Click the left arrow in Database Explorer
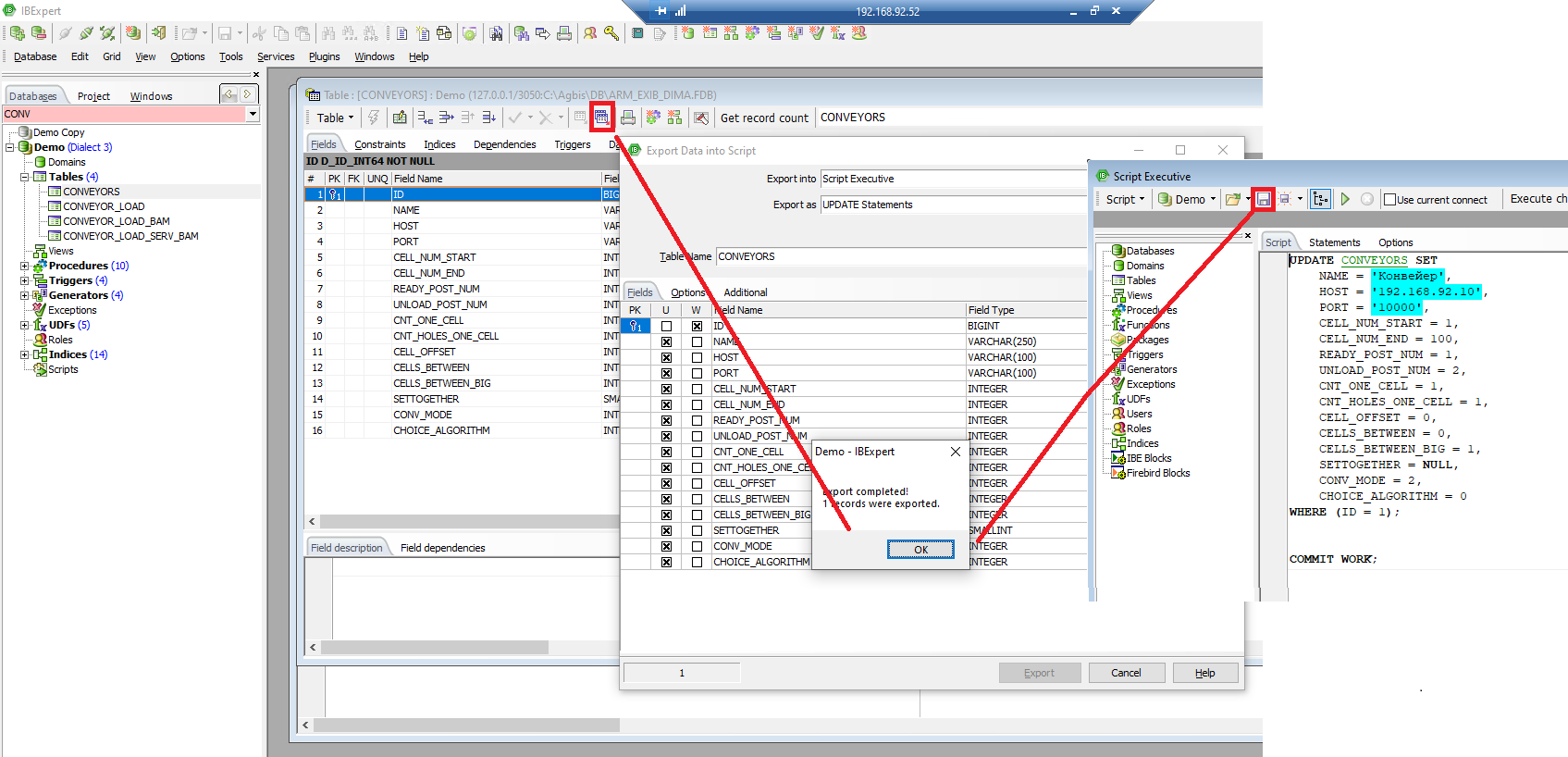Screen dimensions: 1568x757 (x=229, y=94)
